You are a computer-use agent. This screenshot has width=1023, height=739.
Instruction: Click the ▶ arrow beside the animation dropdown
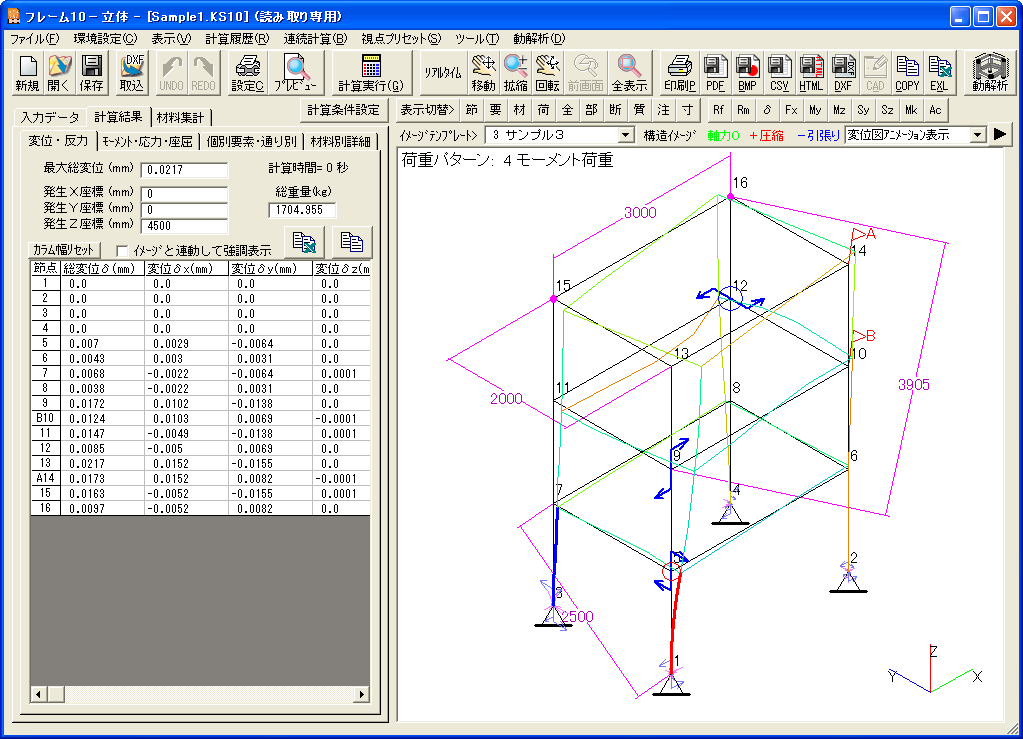pyautogui.click(x=1001, y=134)
